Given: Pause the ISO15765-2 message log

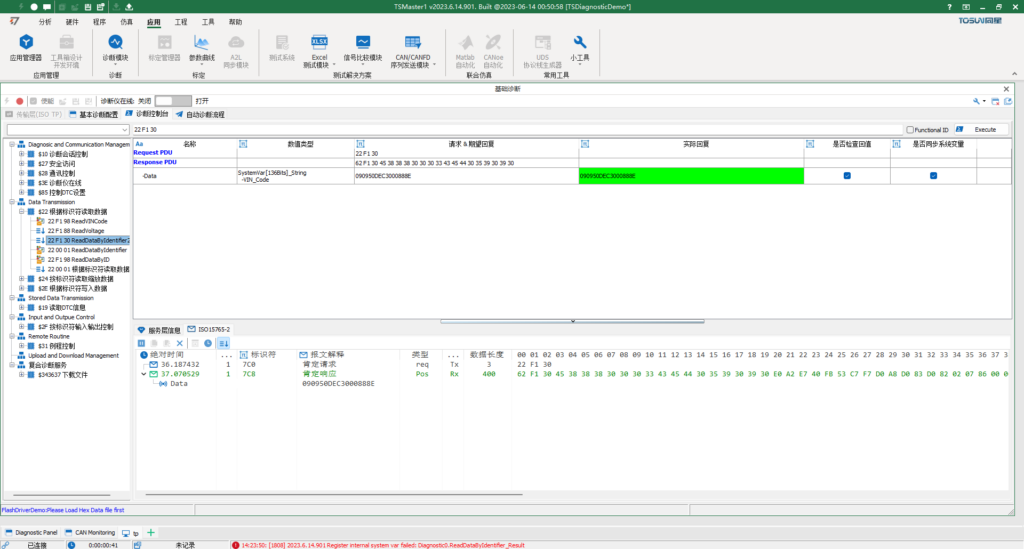Looking at the screenshot, I should (142, 343).
